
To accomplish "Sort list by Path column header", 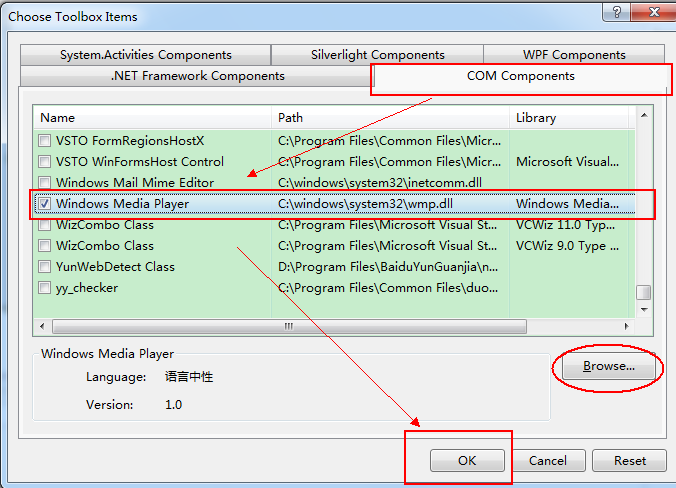I will click(x=391, y=118).
